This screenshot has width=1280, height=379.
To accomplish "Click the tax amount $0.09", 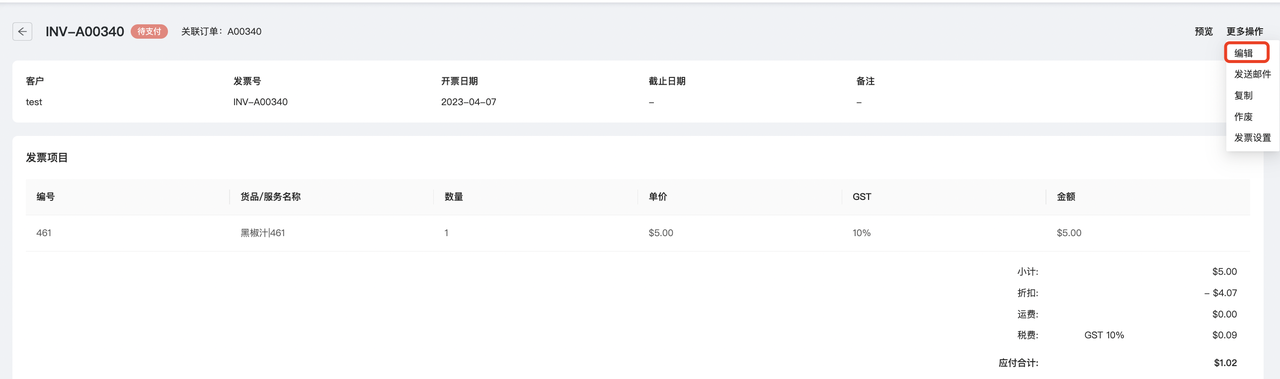I will [x=1225, y=335].
